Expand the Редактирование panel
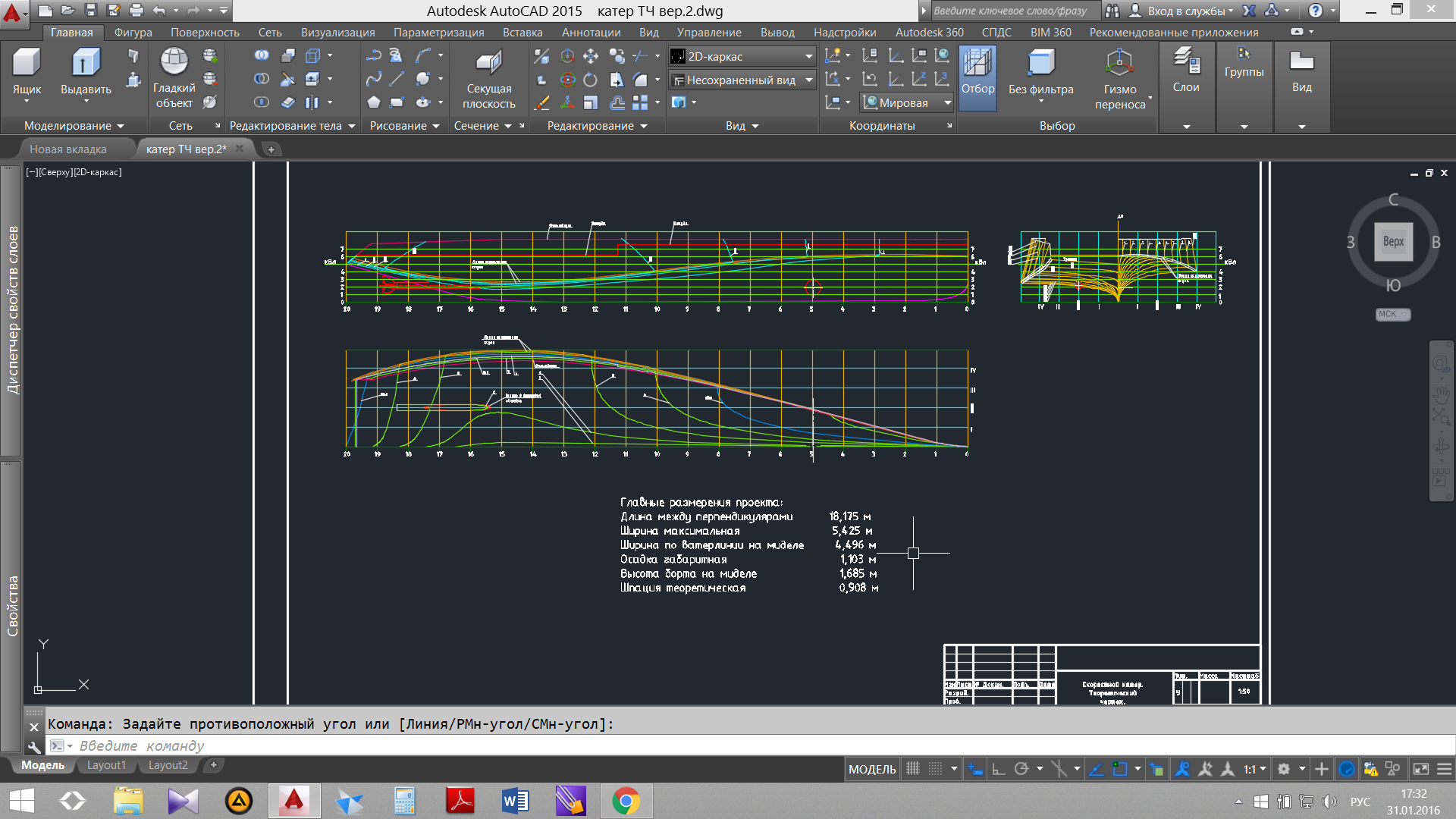1456x819 pixels. (598, 126)
